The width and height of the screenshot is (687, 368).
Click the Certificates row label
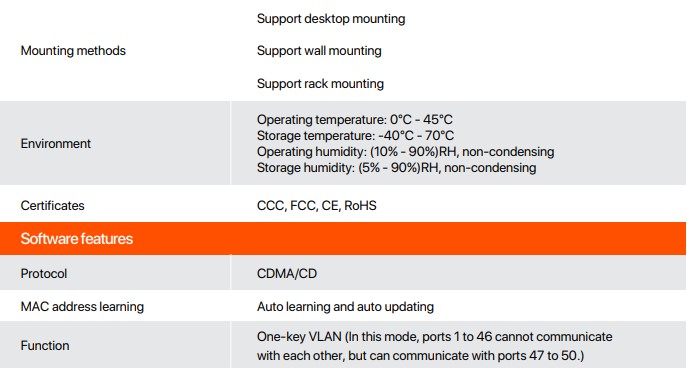(53, 205)
